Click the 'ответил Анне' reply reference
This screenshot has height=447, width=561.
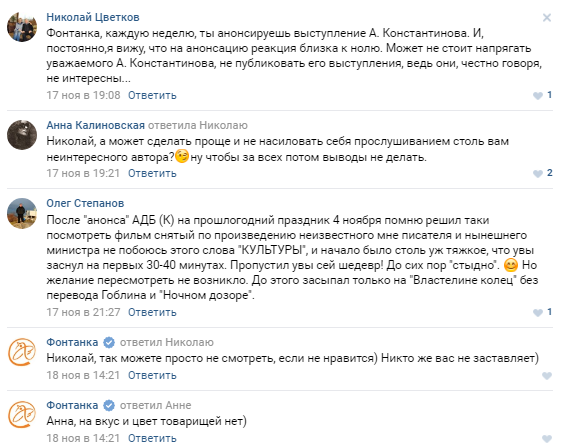[x=155, y=405]
